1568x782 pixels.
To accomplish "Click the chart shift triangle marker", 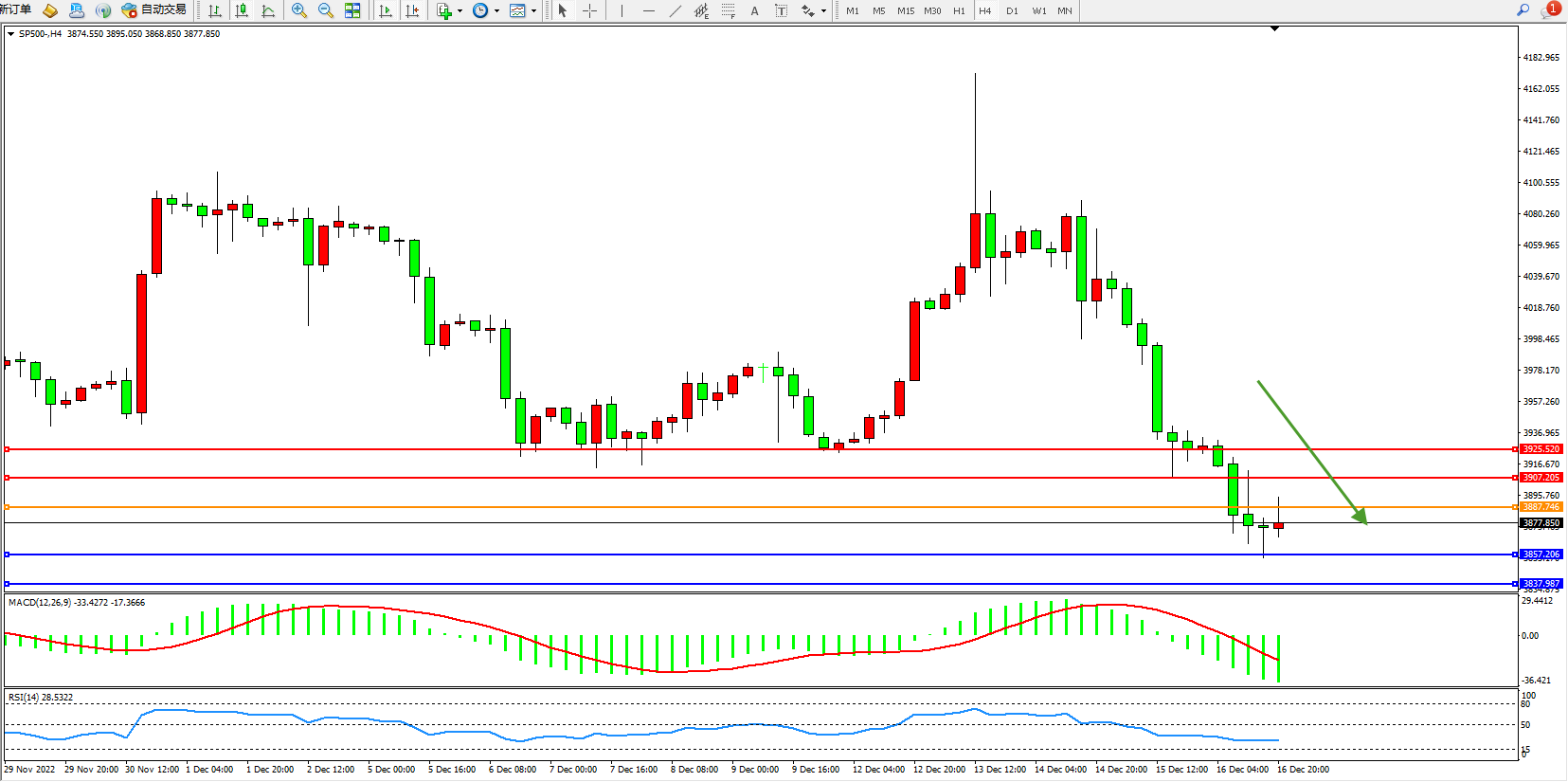I will [1274, 28].
